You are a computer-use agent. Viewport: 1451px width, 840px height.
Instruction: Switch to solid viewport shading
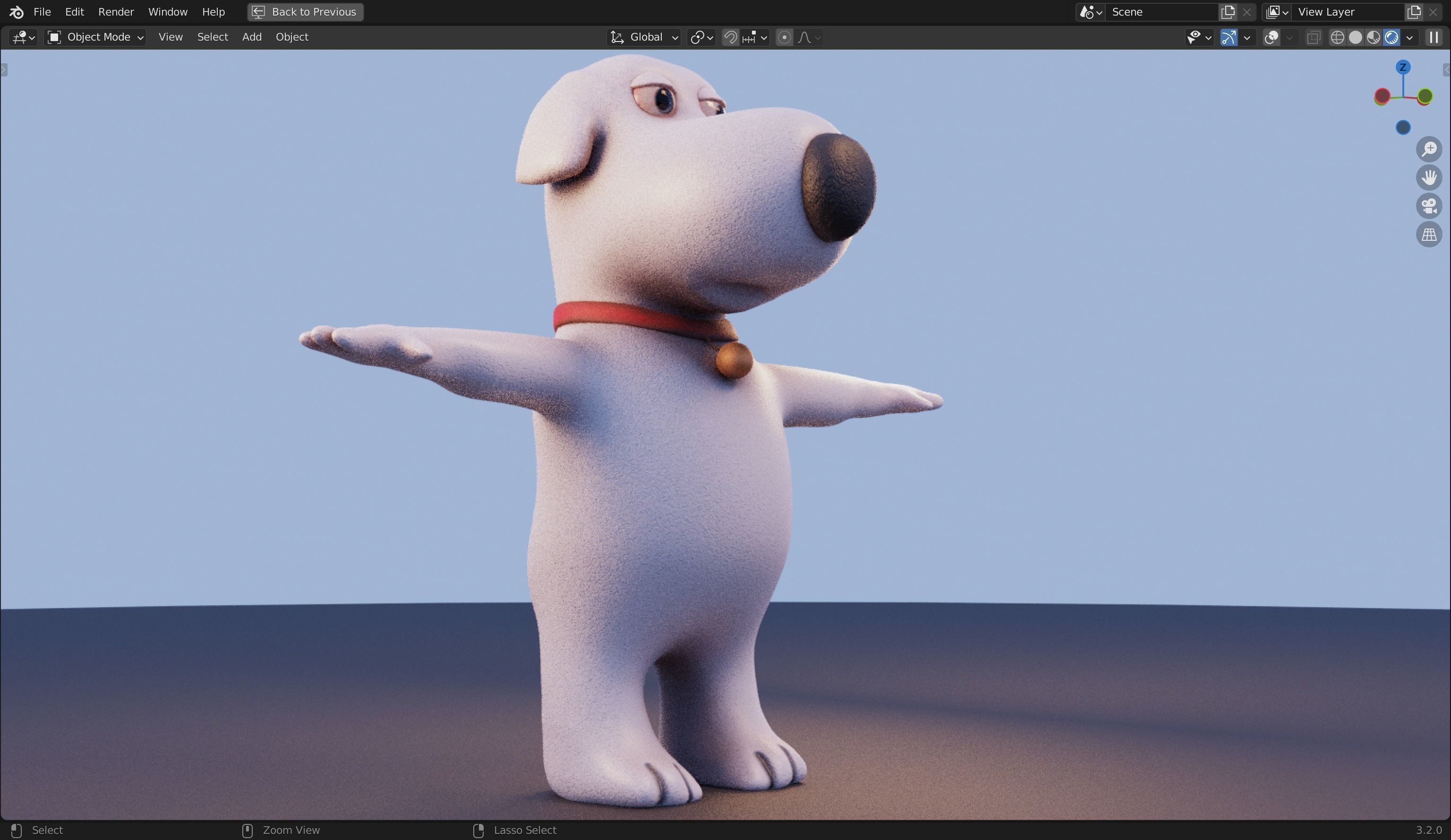pyautogui.click(x=1356, y=37)
